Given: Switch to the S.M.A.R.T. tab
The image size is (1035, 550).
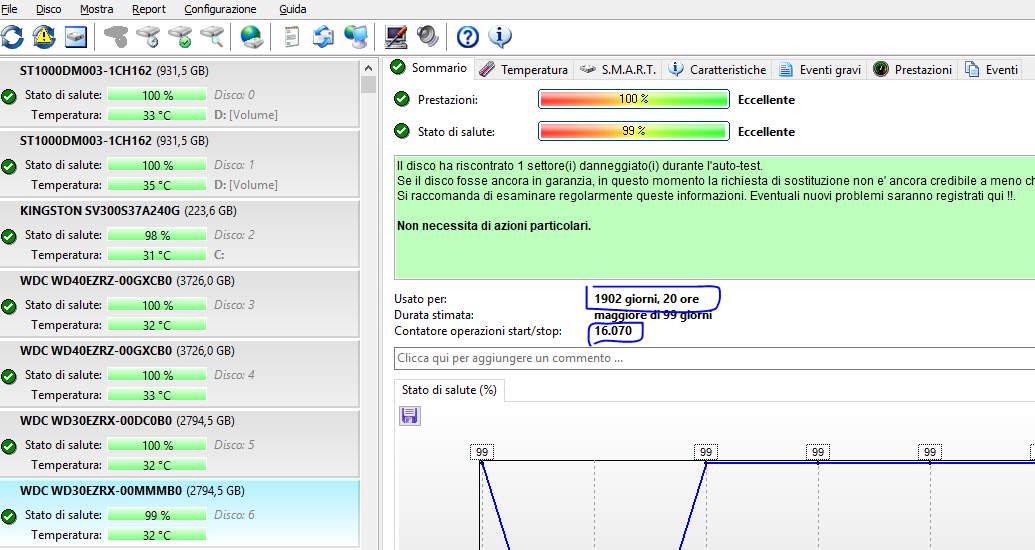Looking at the screenshot, I should [618, 69].
